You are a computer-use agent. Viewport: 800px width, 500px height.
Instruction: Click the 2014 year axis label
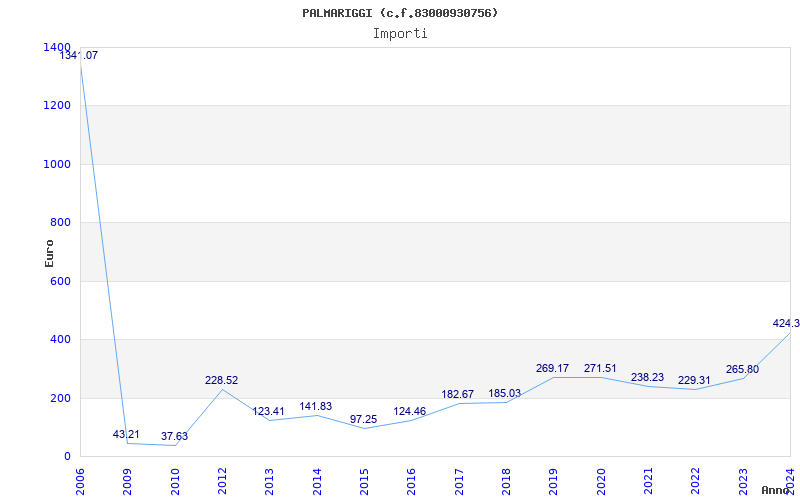point(317,482)
